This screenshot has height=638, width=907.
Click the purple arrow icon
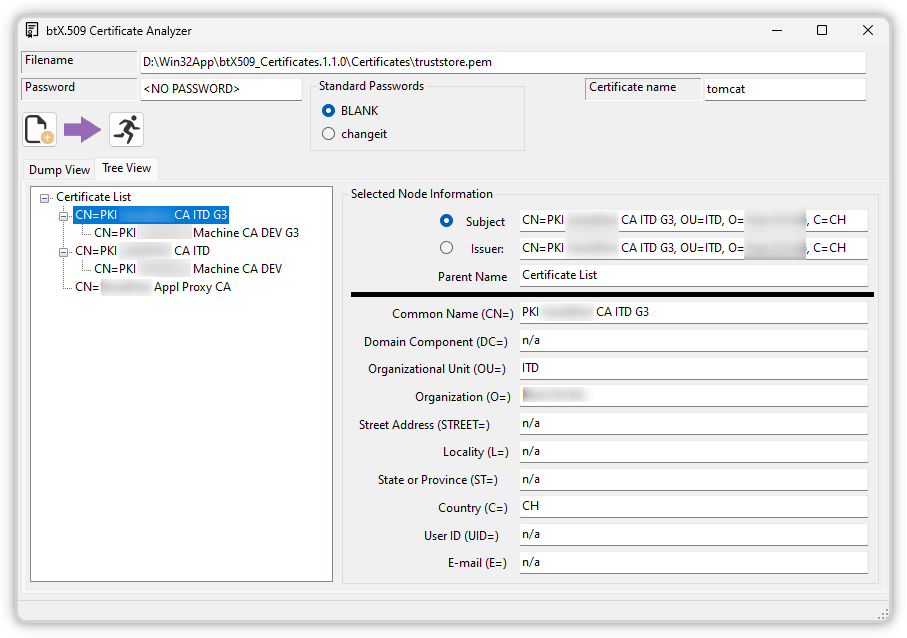pos(82,130)
